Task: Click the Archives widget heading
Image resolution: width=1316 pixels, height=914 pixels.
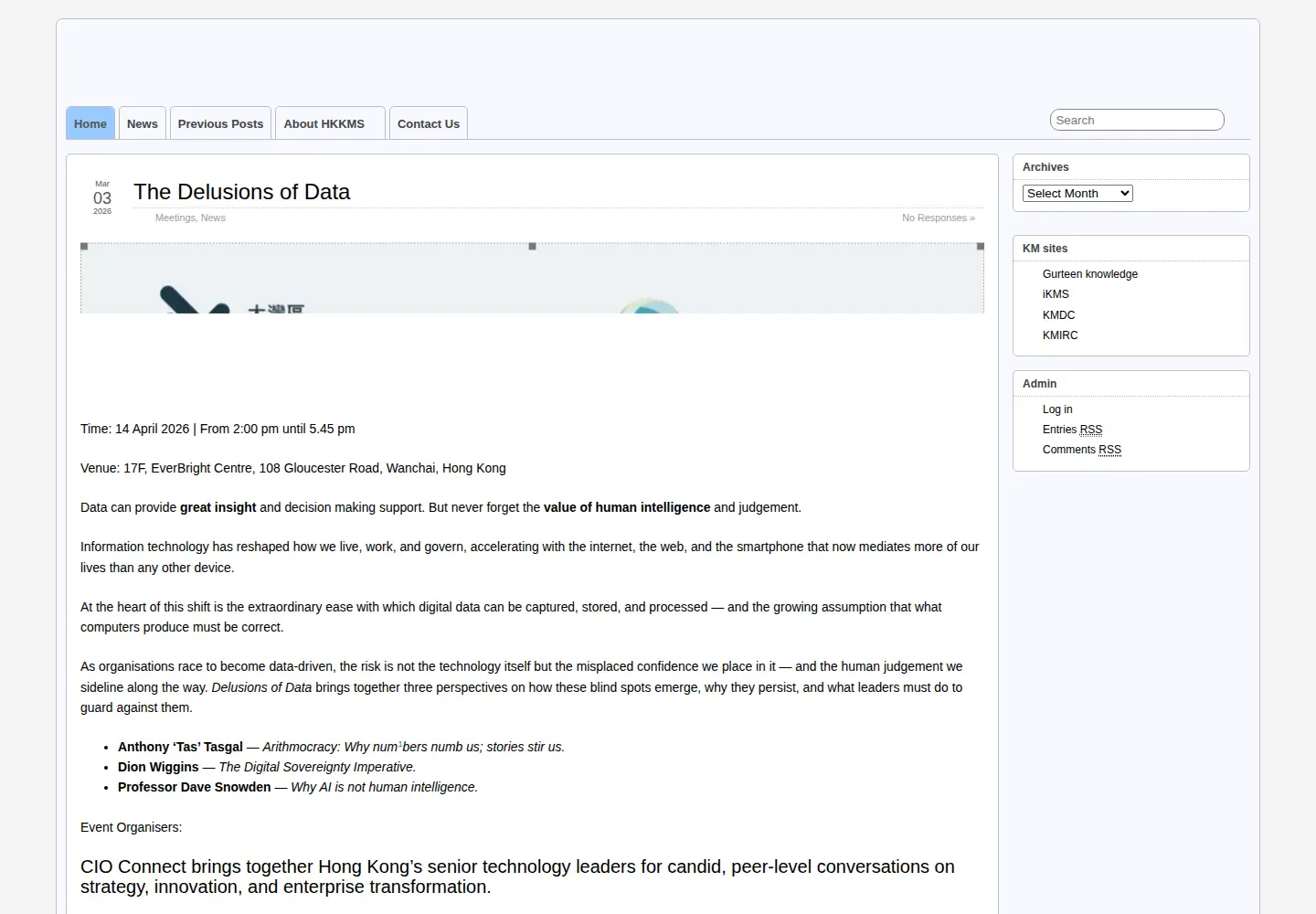Action: click(1045, 167)
